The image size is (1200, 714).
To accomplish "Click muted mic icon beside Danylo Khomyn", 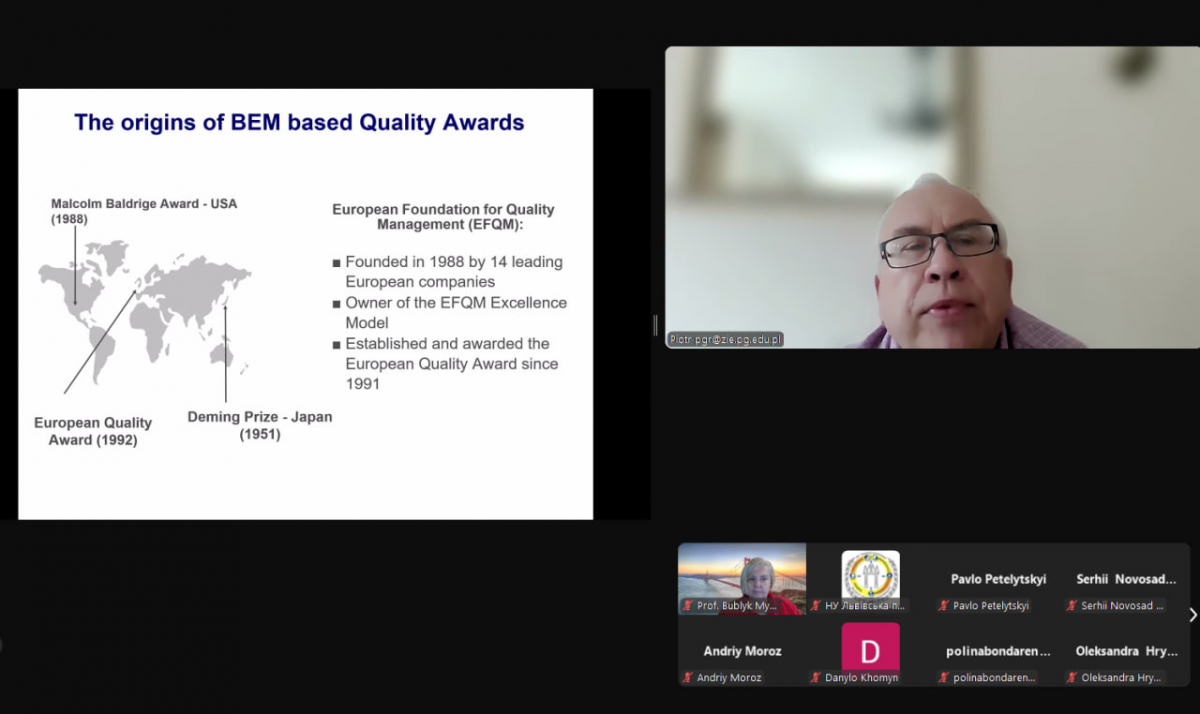I will point(817,678).
